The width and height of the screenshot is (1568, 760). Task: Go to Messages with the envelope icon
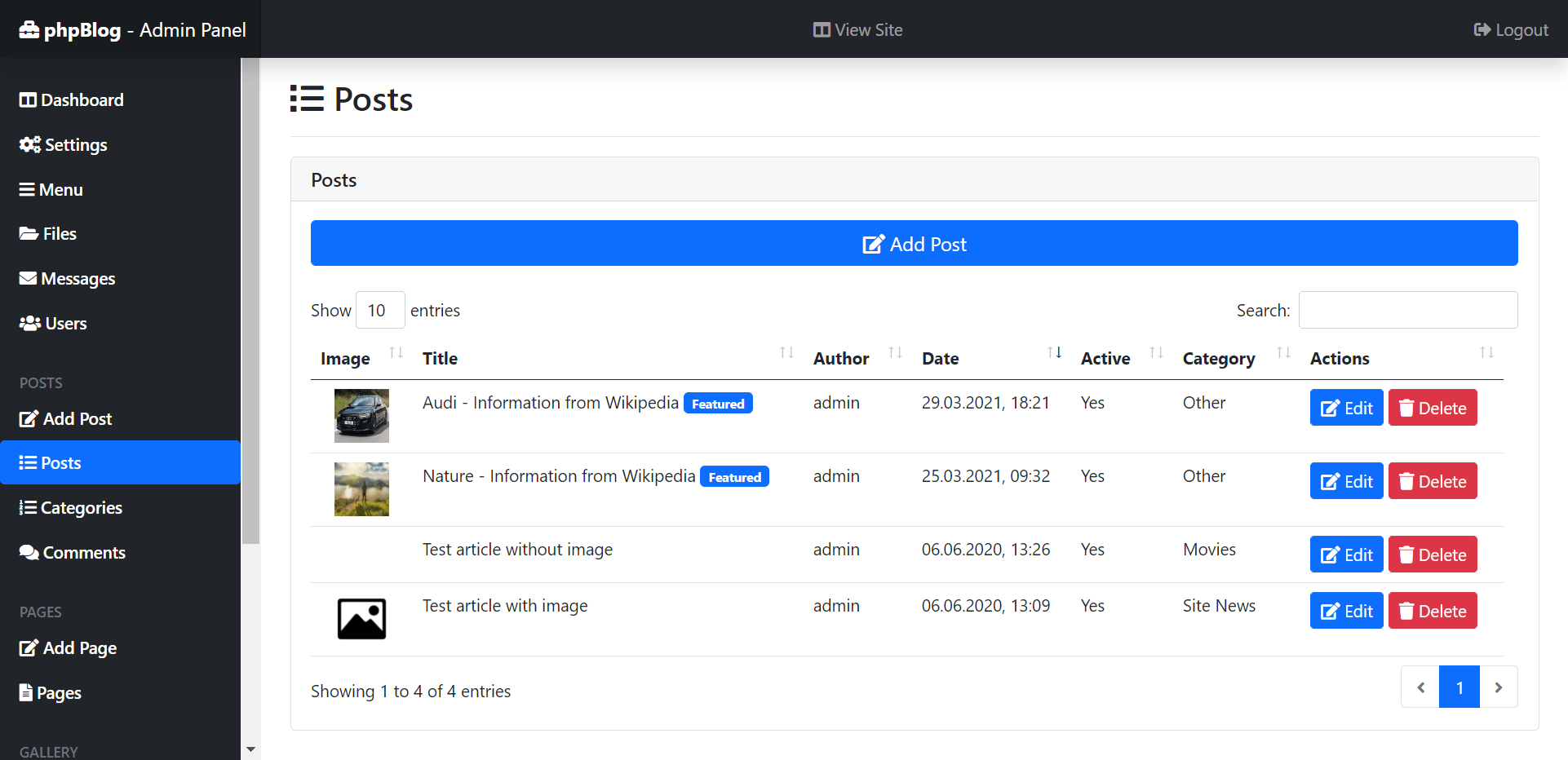point(28,279)
